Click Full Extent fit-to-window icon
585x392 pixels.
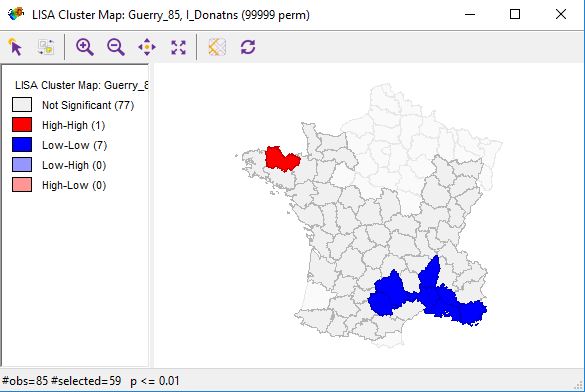coord(178,47)
